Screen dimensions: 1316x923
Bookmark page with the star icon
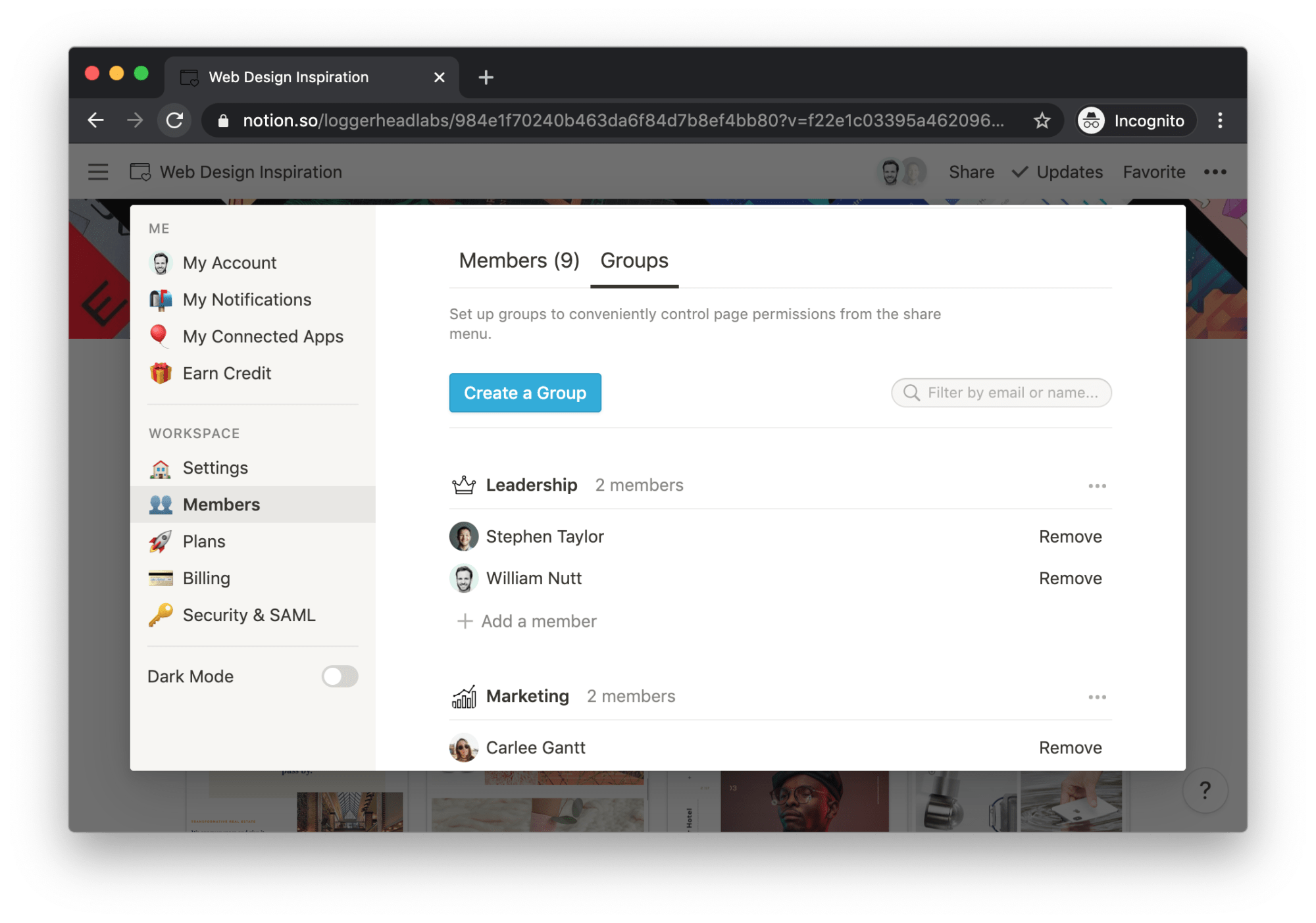pyautogui.click(x=1042, y=120)
